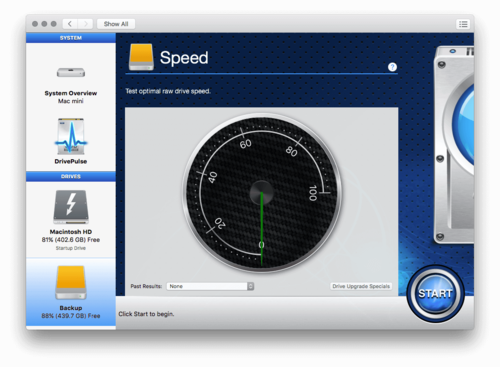The image size is (500, 367).
Task: Open Drive Upgrade Specials
Action: [361, 286]
